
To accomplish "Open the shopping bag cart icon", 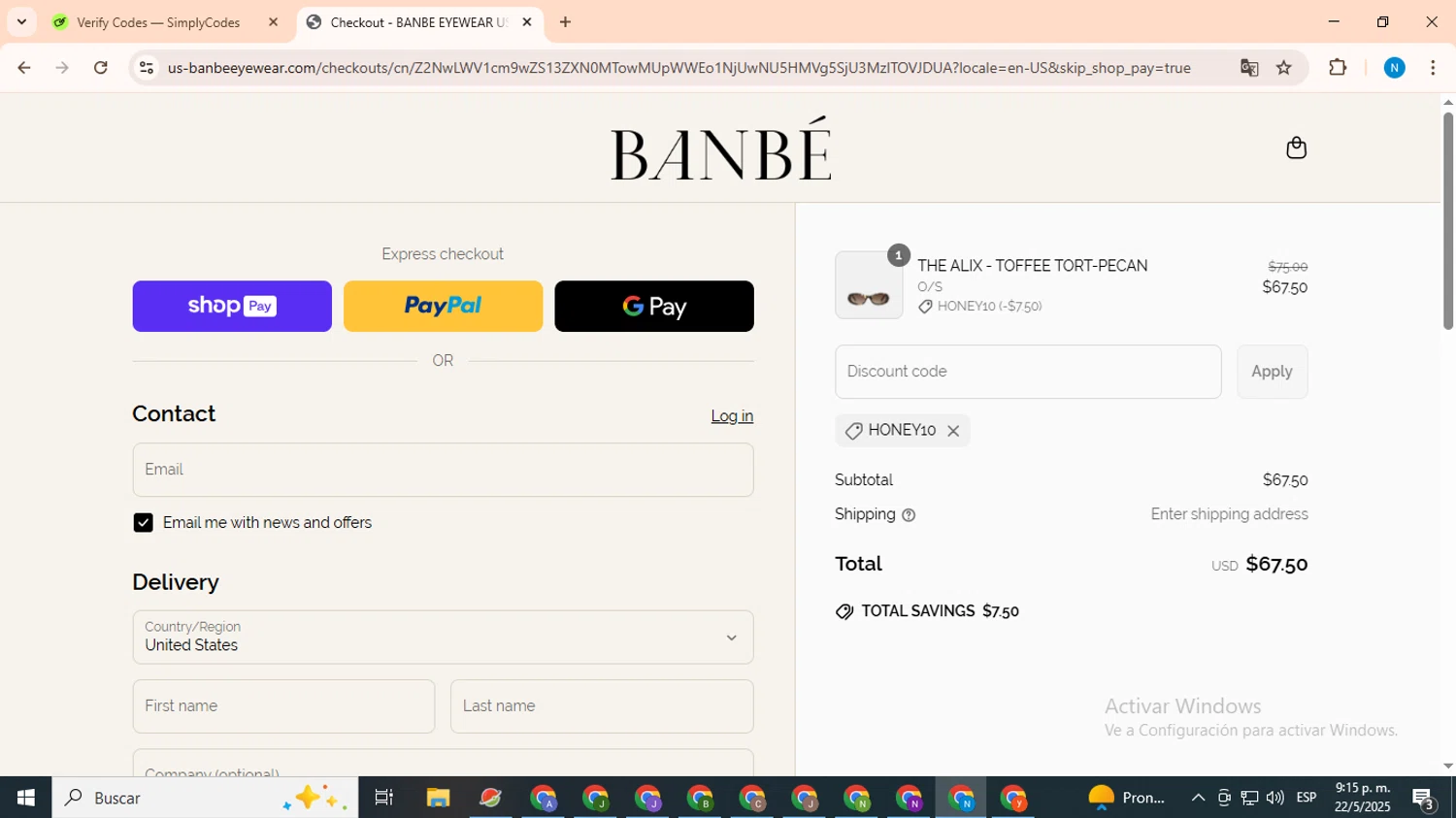I will point(1296,147).
